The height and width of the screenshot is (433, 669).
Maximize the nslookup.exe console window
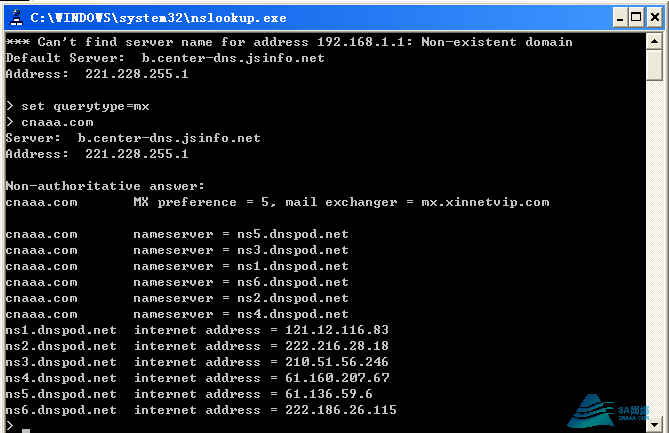click(636, 17)
